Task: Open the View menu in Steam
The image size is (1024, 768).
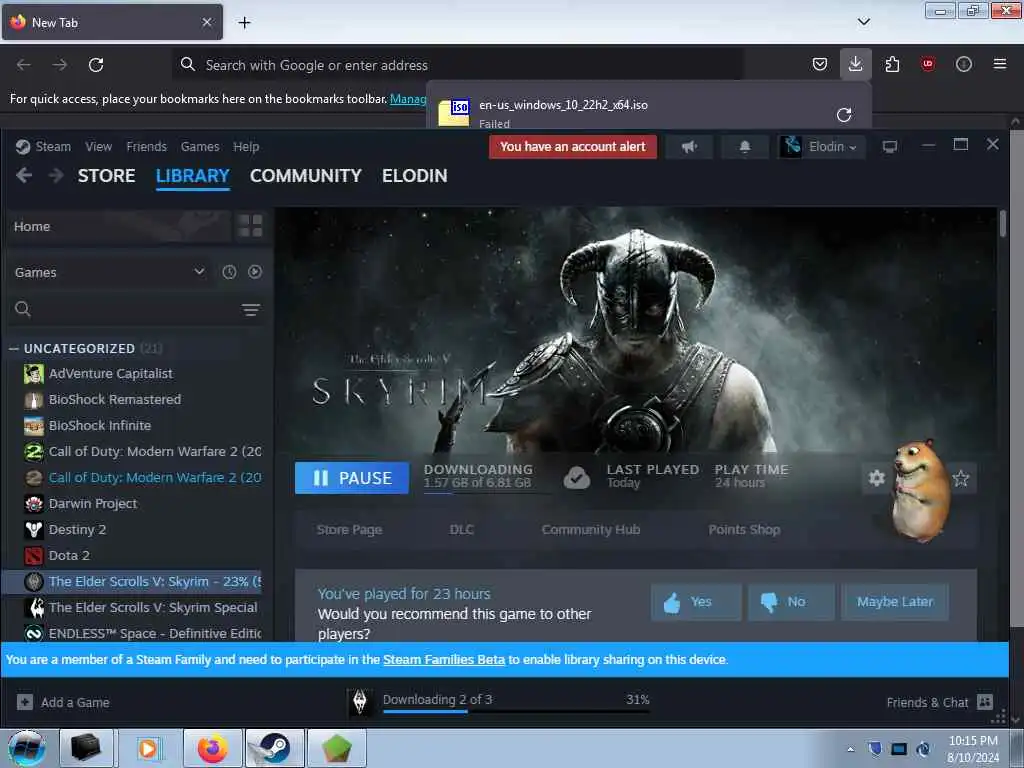Action: 99,146
